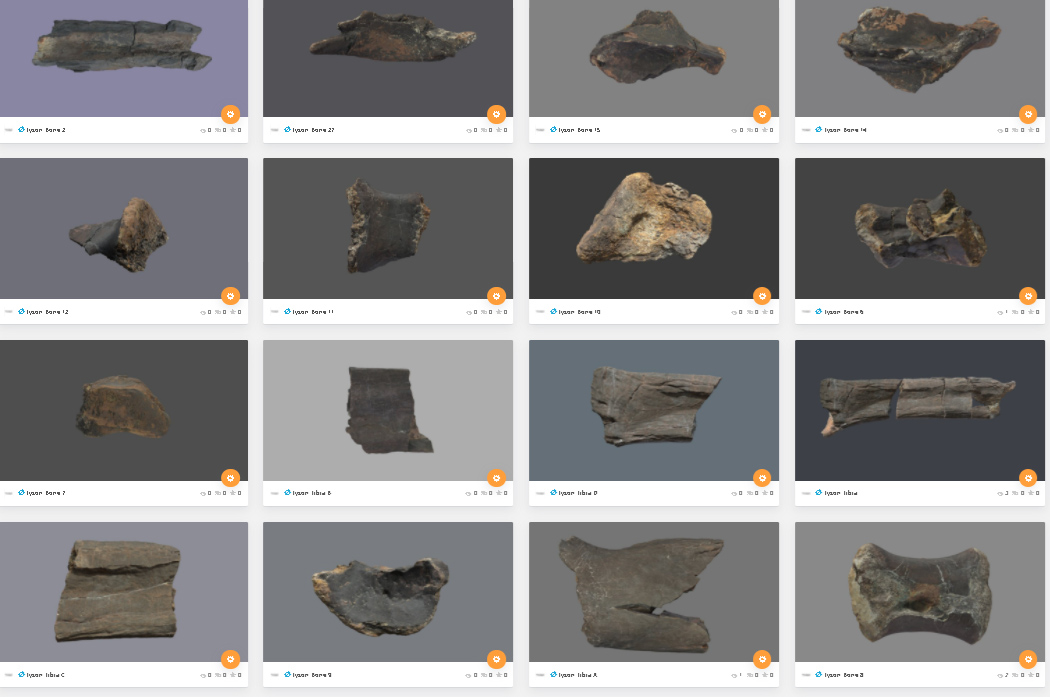The image size is (1050, 697).
Task: Like Bone 12 using its star icon
Action: tap(234, 312)
